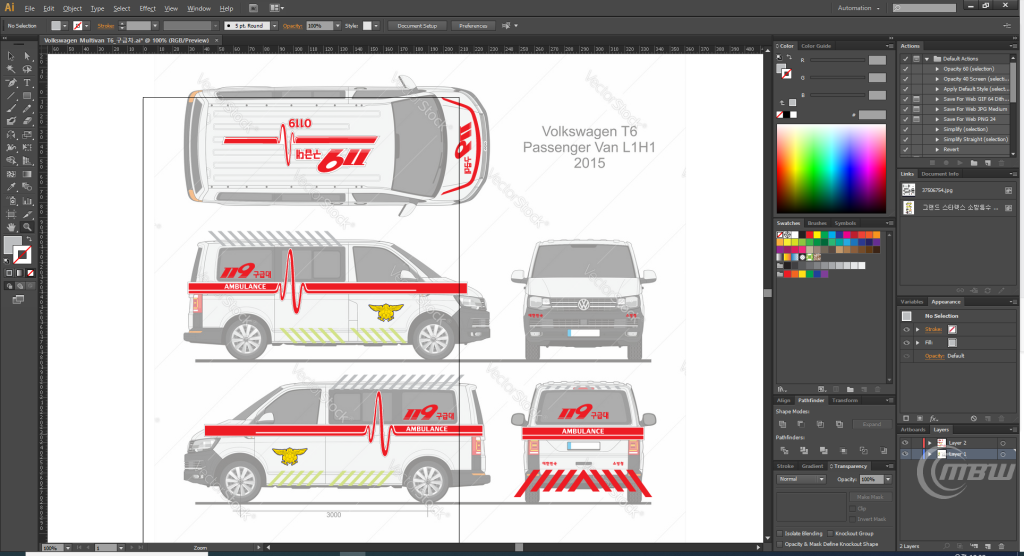1024x556 pixels.
Task: Add new effect via fx icon
Action: pyautogui.click(x=934, y=418)
